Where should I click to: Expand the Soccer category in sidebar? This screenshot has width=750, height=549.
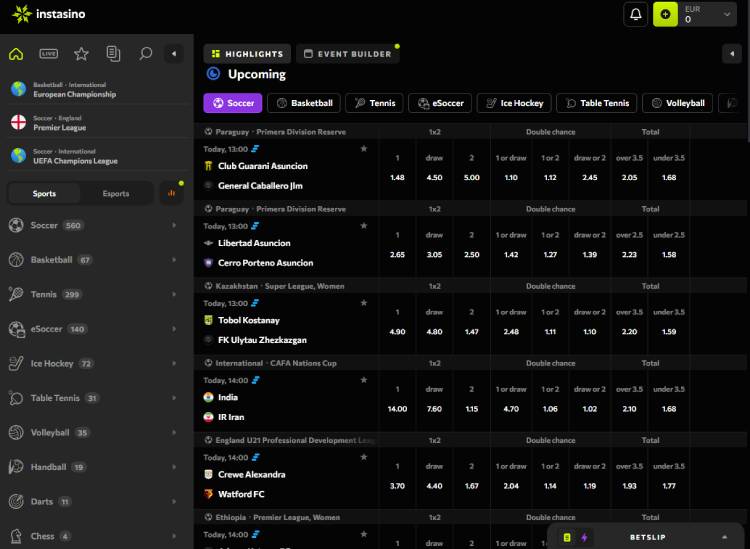[x=174, y=226]
